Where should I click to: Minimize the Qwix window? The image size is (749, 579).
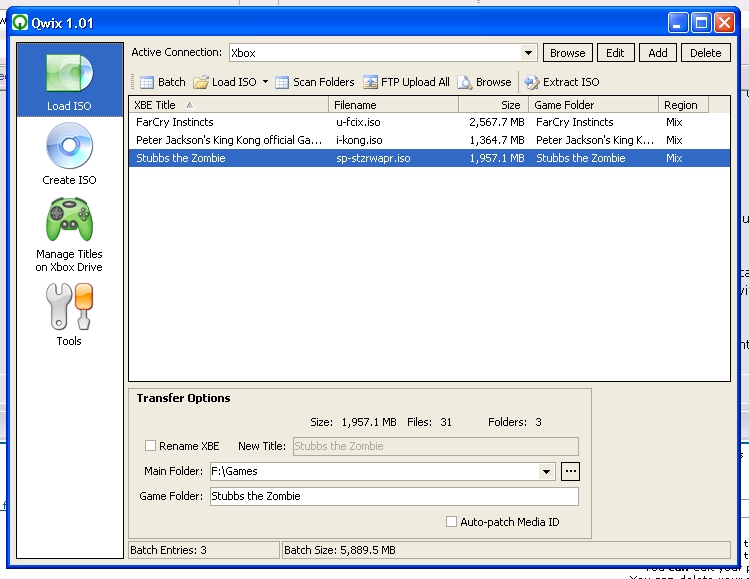(677, 22)
